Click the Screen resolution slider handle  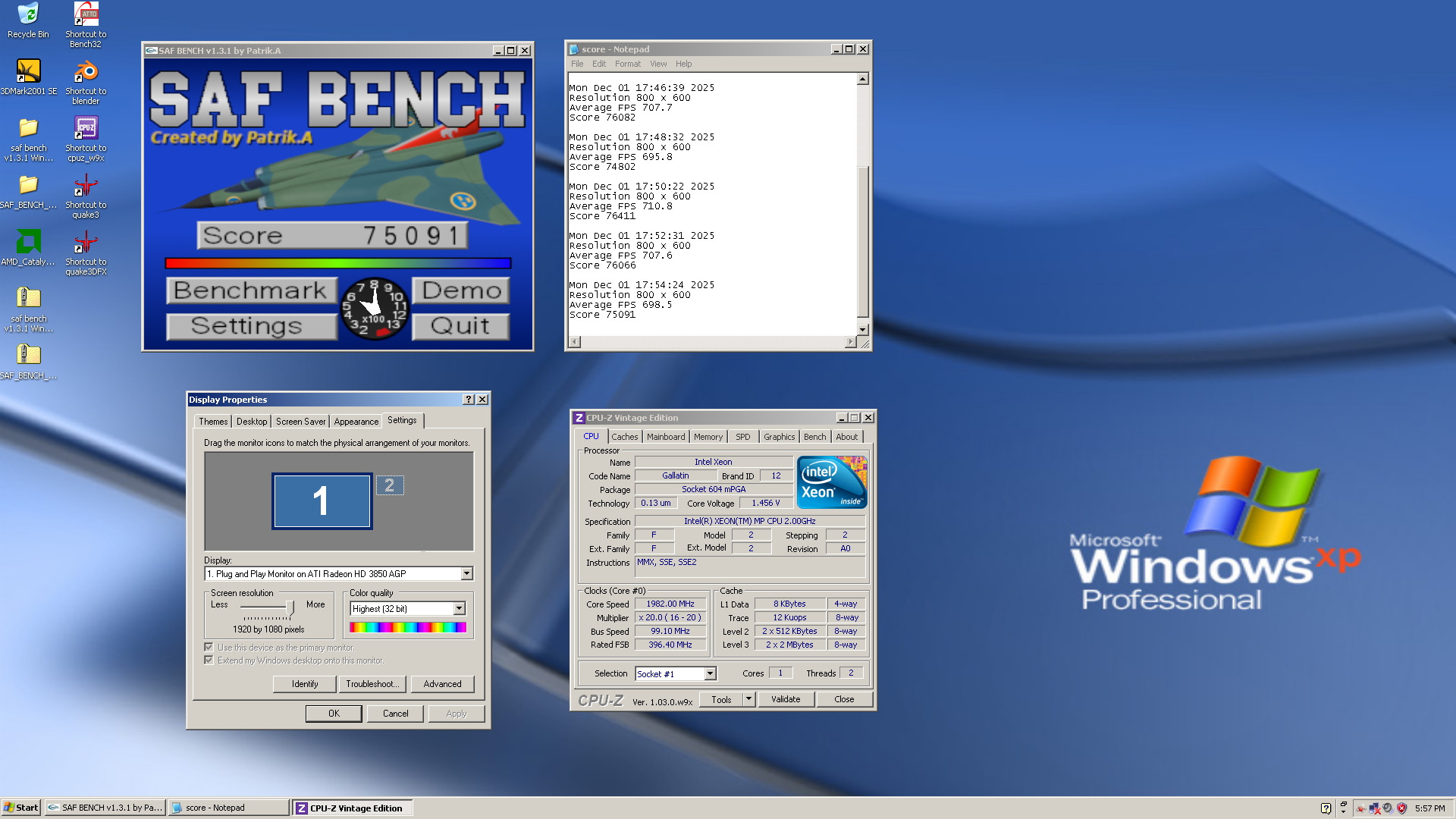tap(290, 608)
